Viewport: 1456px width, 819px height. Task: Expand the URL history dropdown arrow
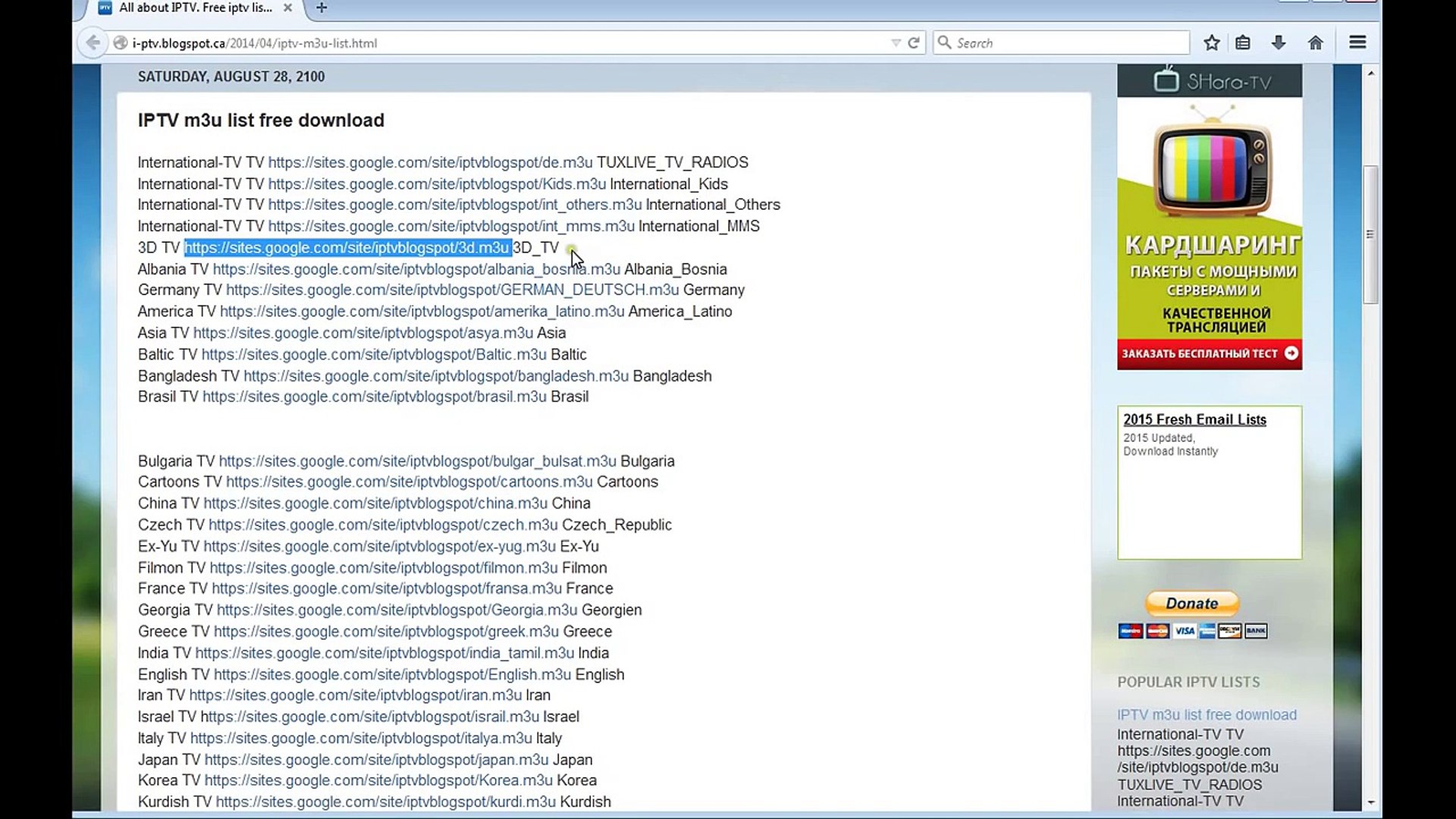896,43
